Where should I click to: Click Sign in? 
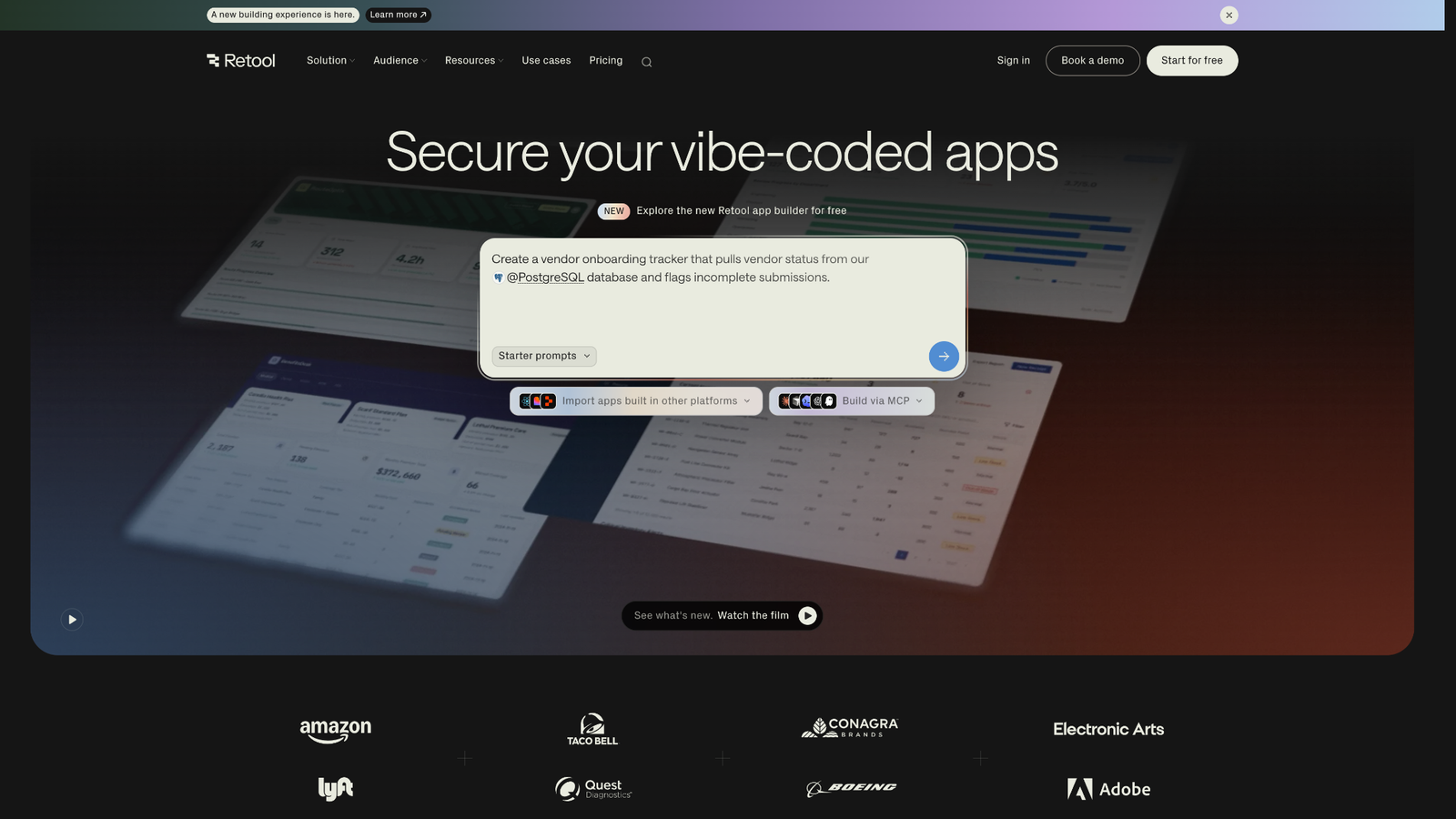coord(1014,61)
